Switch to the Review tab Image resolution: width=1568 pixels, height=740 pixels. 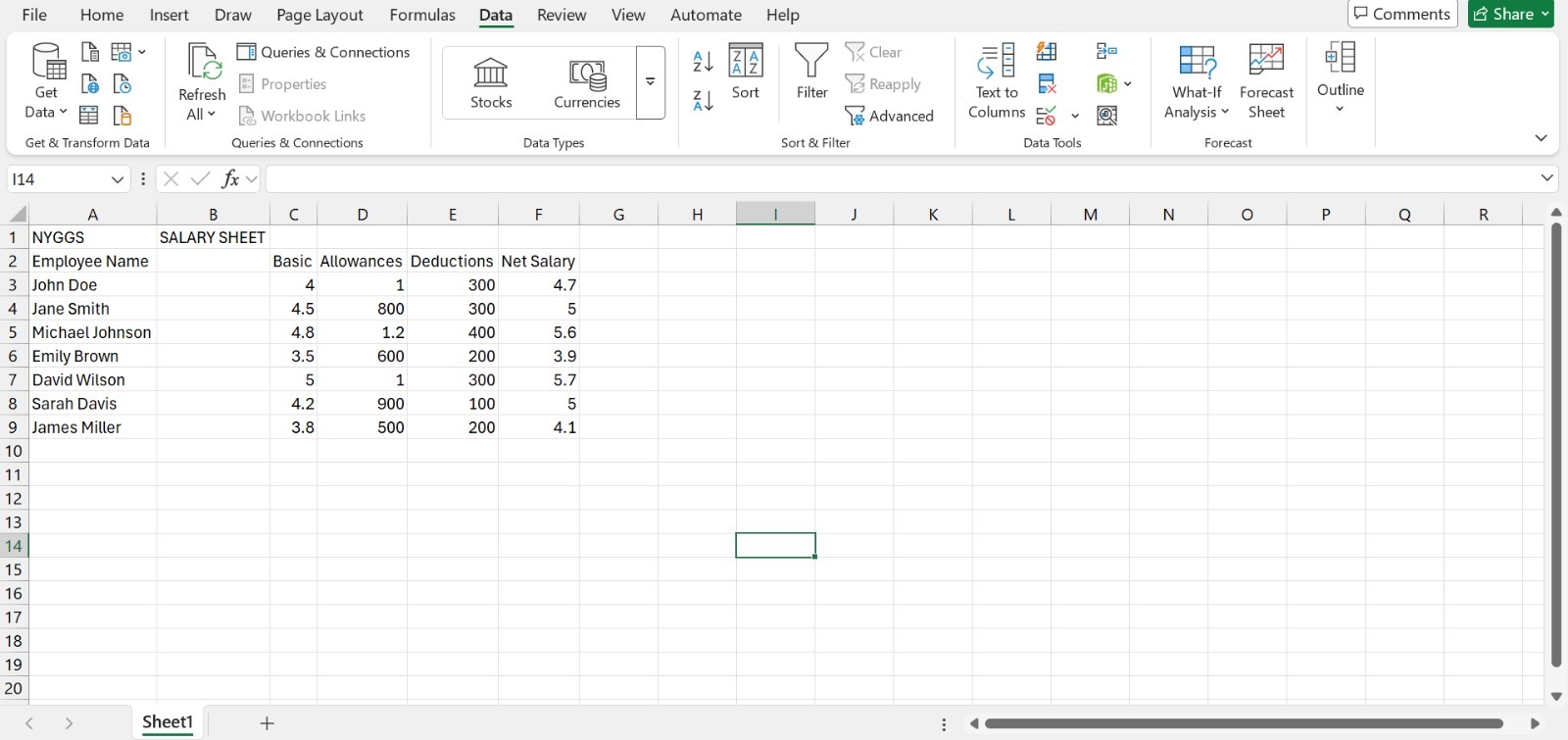pyautogui.click(x=562, y=15)
